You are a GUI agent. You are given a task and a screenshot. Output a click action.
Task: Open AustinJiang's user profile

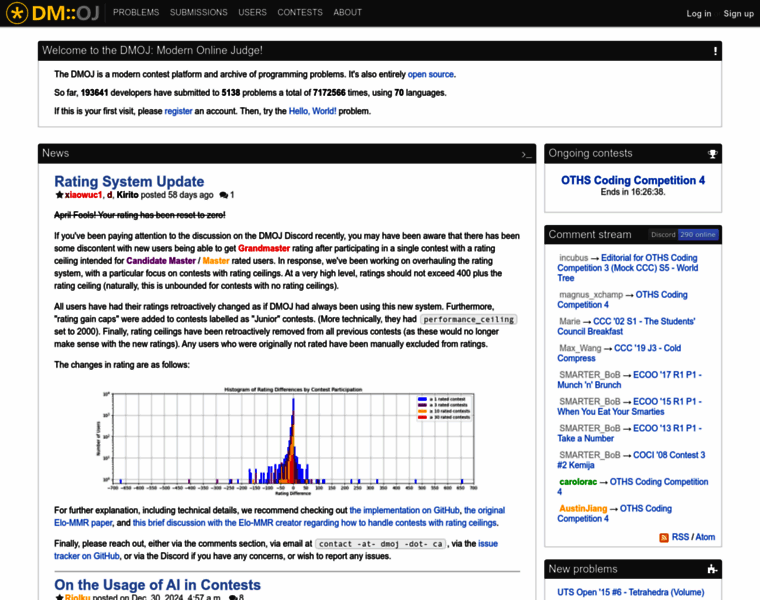583,508
